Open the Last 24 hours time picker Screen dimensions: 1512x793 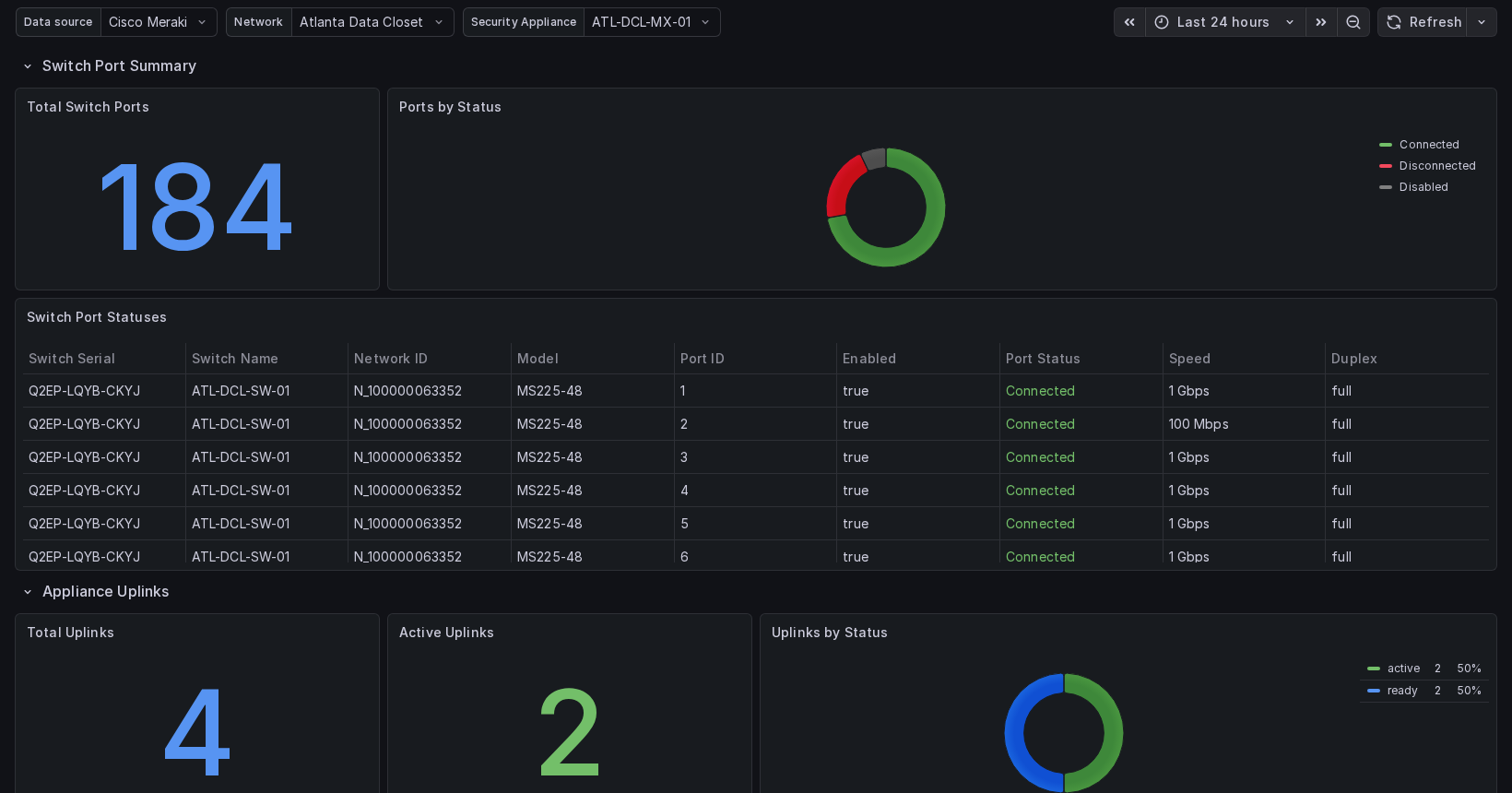[x=1225, y=22]
